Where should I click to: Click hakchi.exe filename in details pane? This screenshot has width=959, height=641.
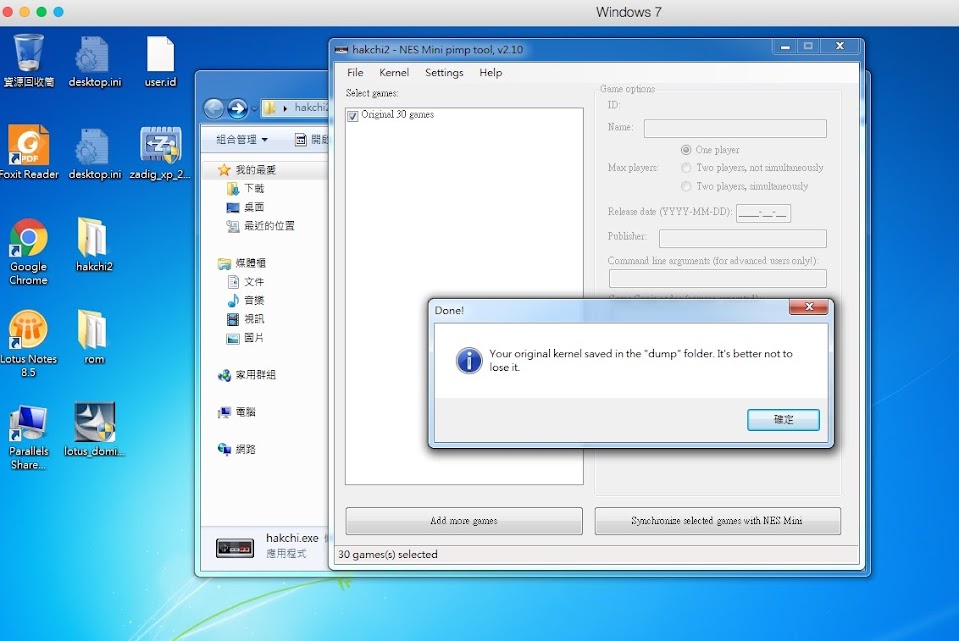point(292,538)
